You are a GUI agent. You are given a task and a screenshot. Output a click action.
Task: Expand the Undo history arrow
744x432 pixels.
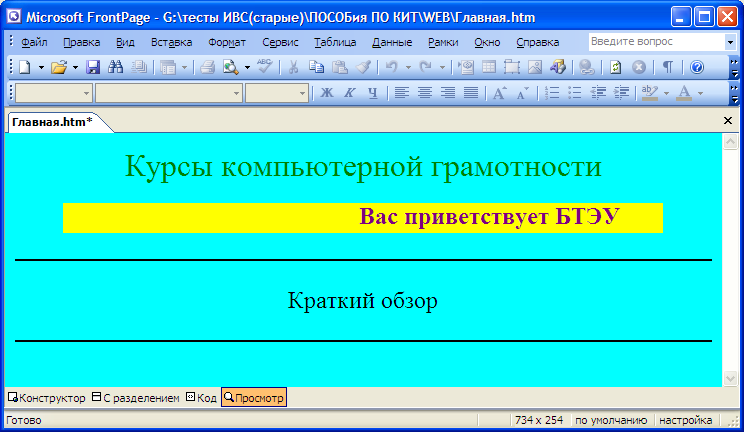point(408,68)
